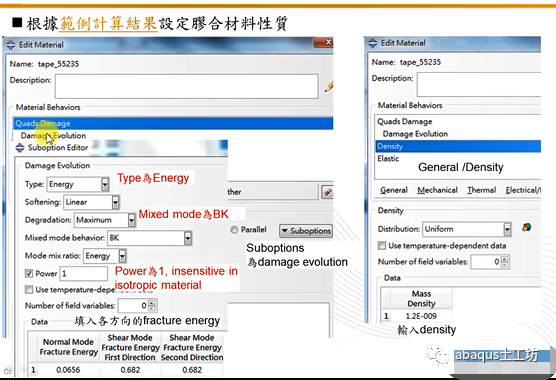Click the pencil icon next to 'ther' bar
This screenshot has width=556, height=380.
click(x=327, y=192)
